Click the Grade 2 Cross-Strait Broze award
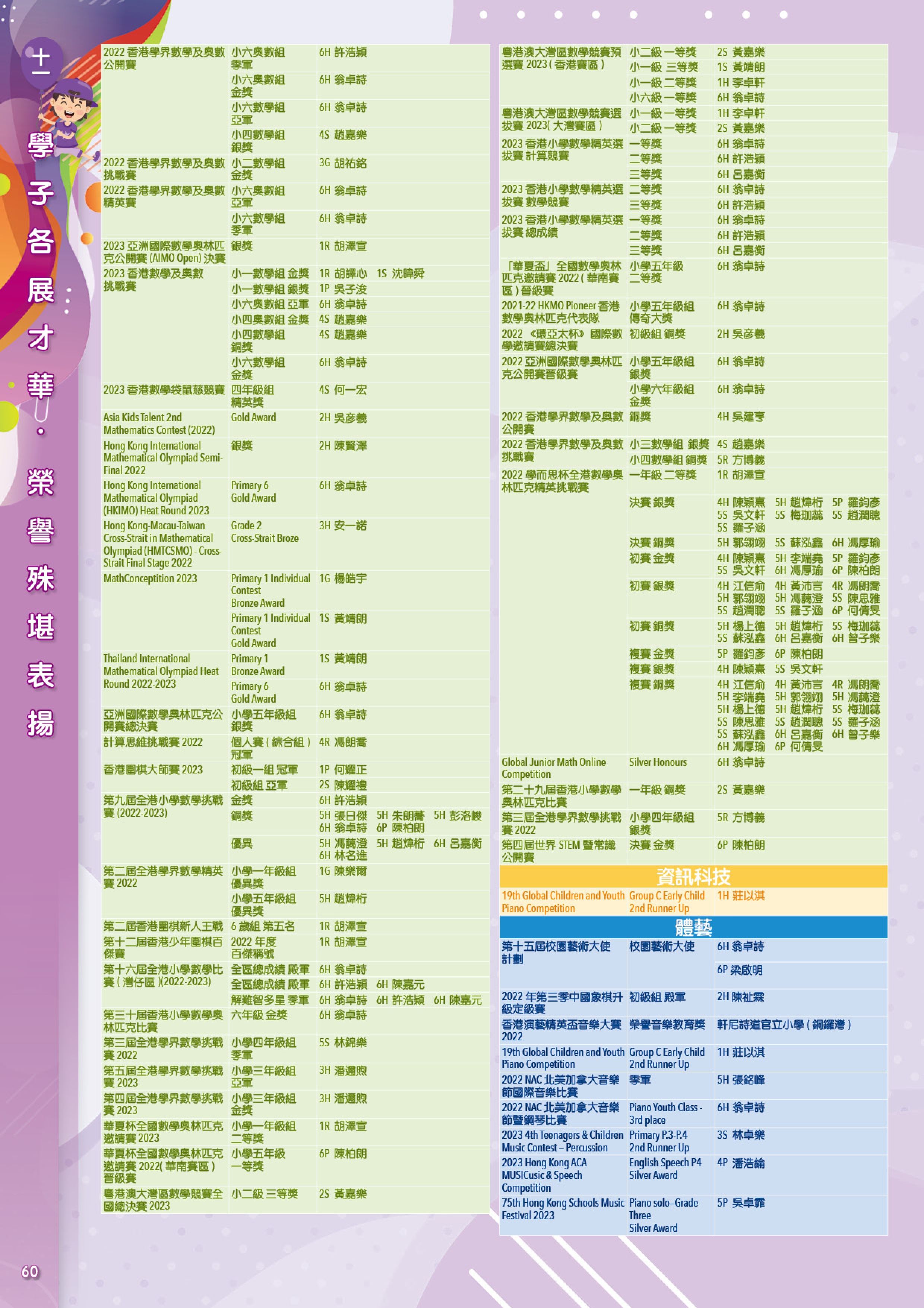The height and width of the screenshot is (1308, 924). click(x=264, y=532)
